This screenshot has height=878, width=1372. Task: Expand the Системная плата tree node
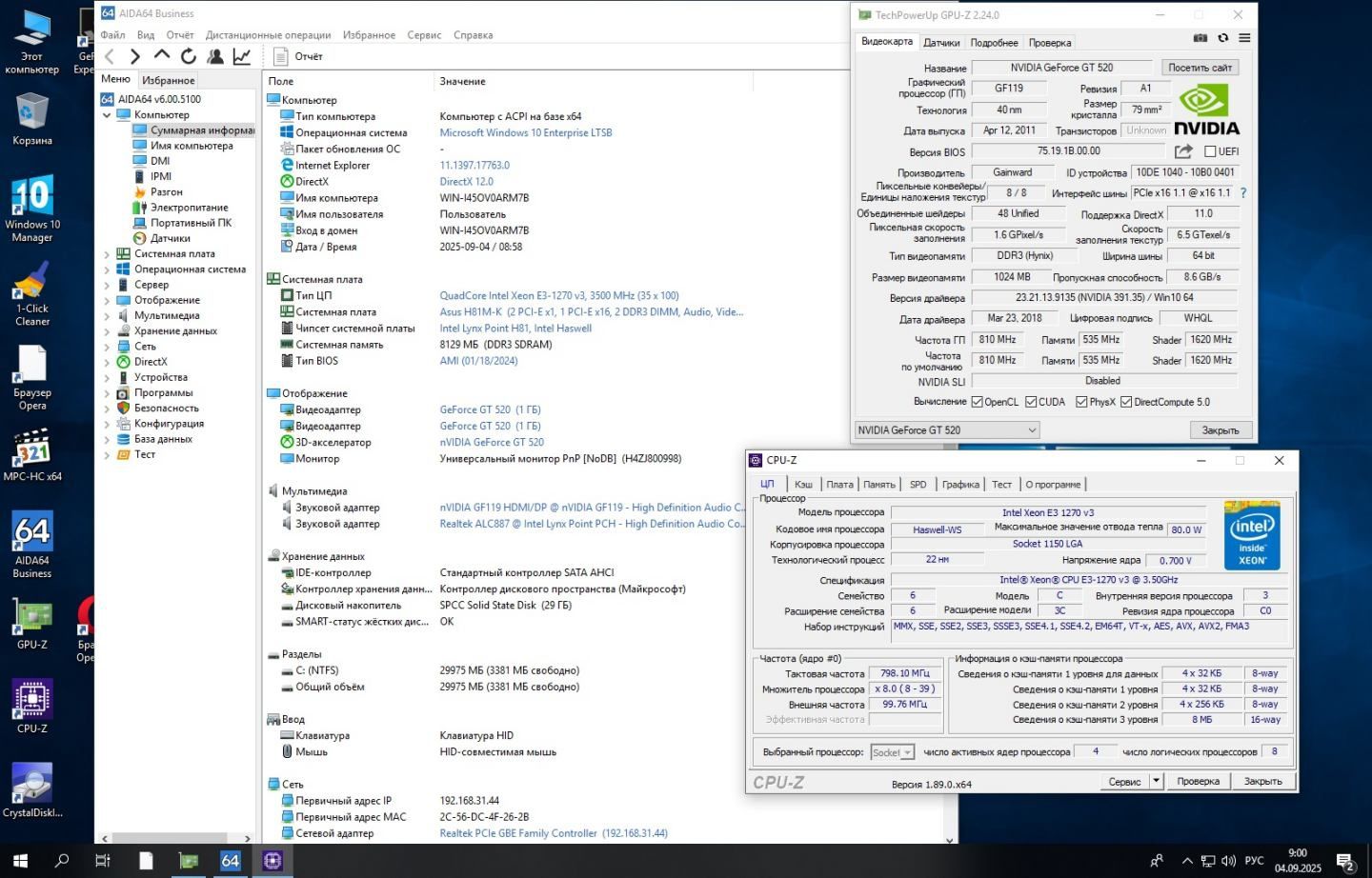107,254
